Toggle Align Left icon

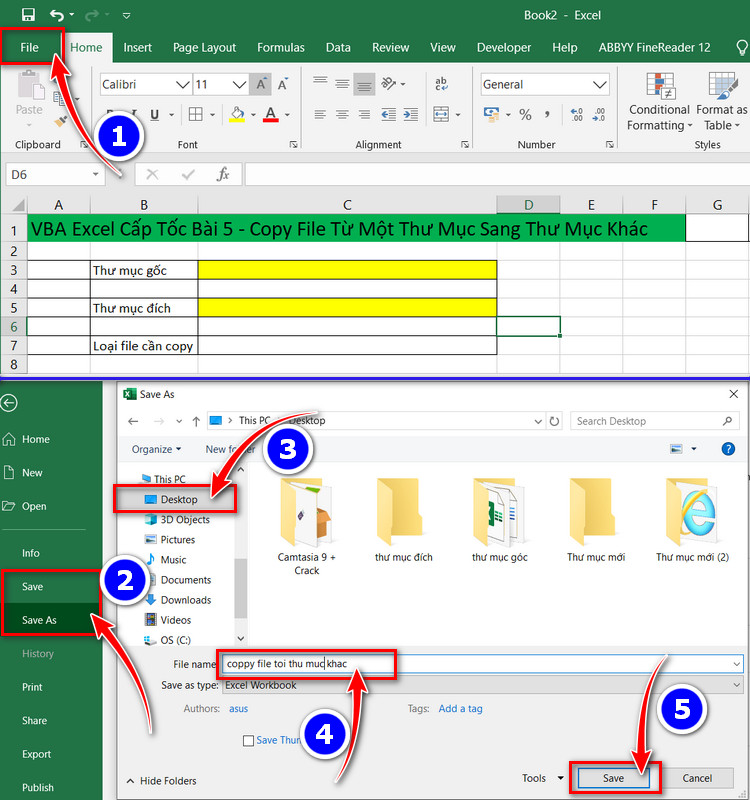[320, 114]
